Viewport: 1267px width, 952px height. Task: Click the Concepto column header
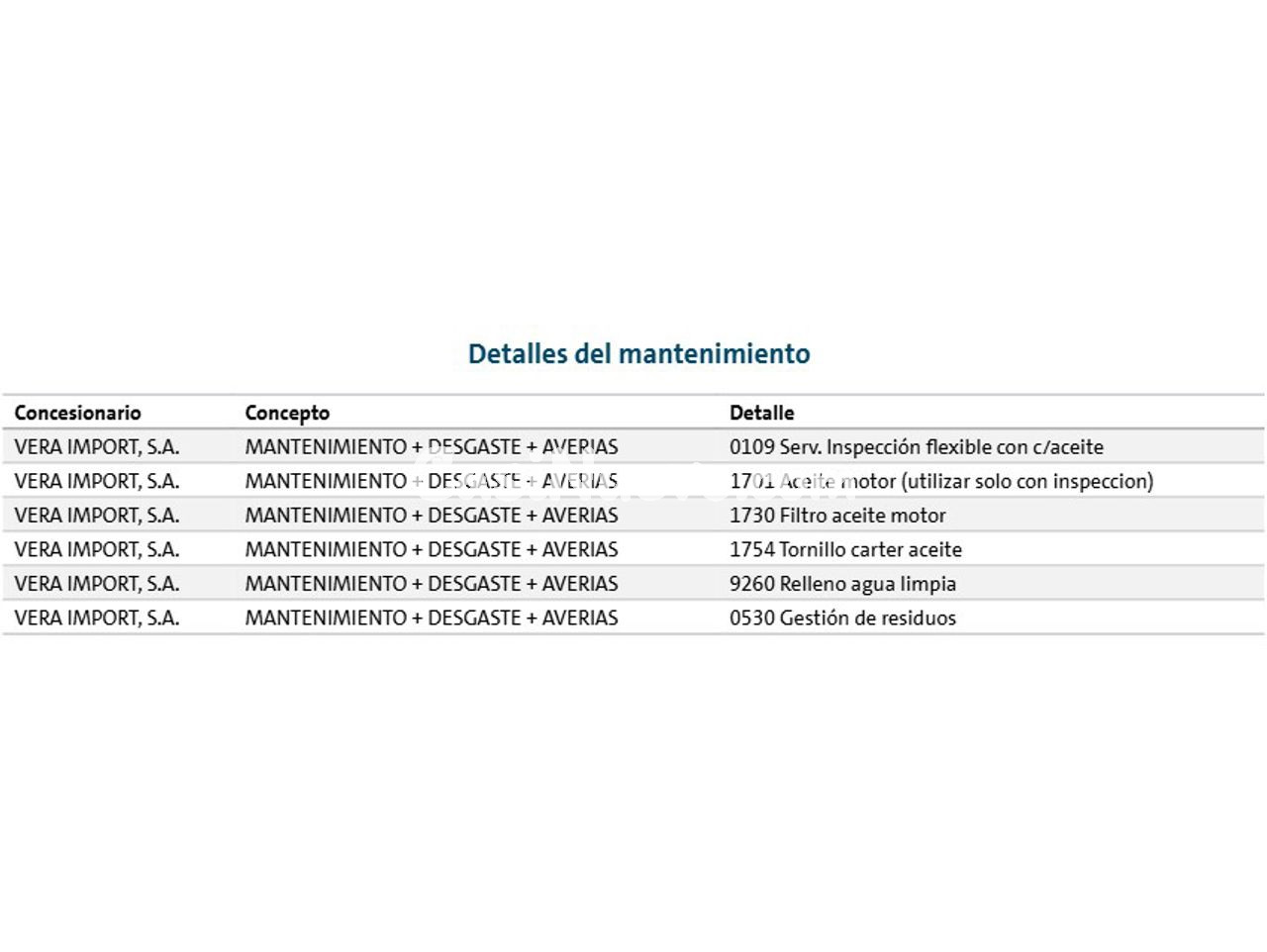[287, 413]
